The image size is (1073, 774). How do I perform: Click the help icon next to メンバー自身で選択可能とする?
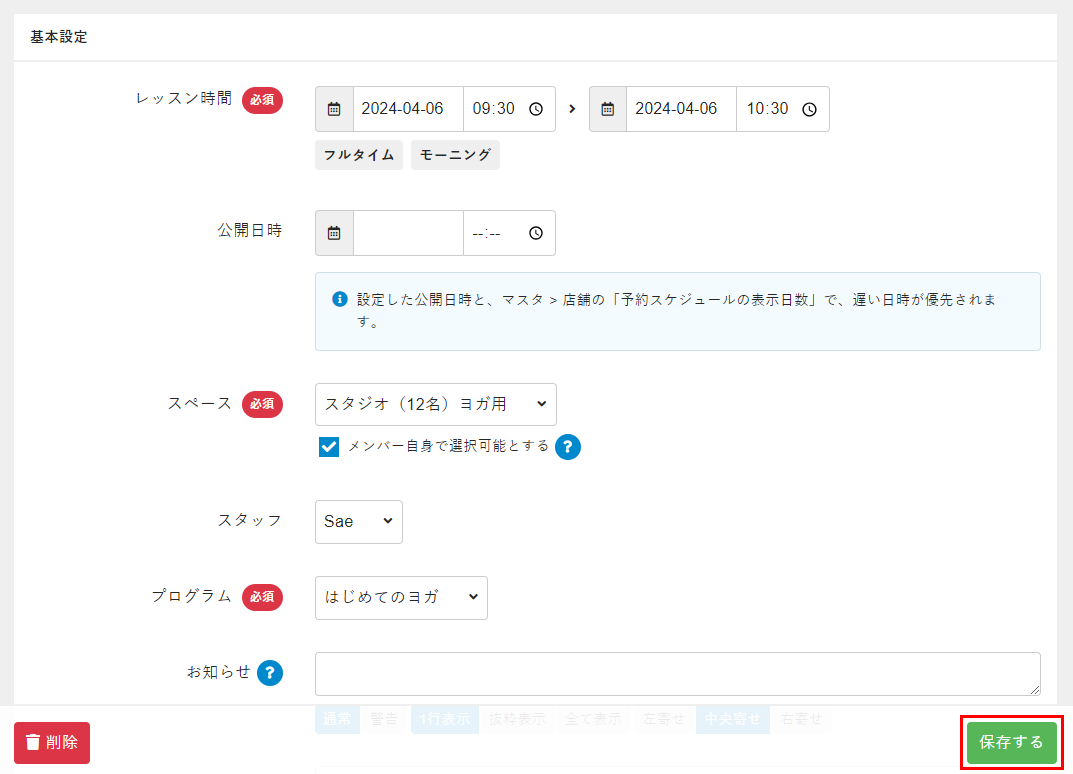click(568, 447)
